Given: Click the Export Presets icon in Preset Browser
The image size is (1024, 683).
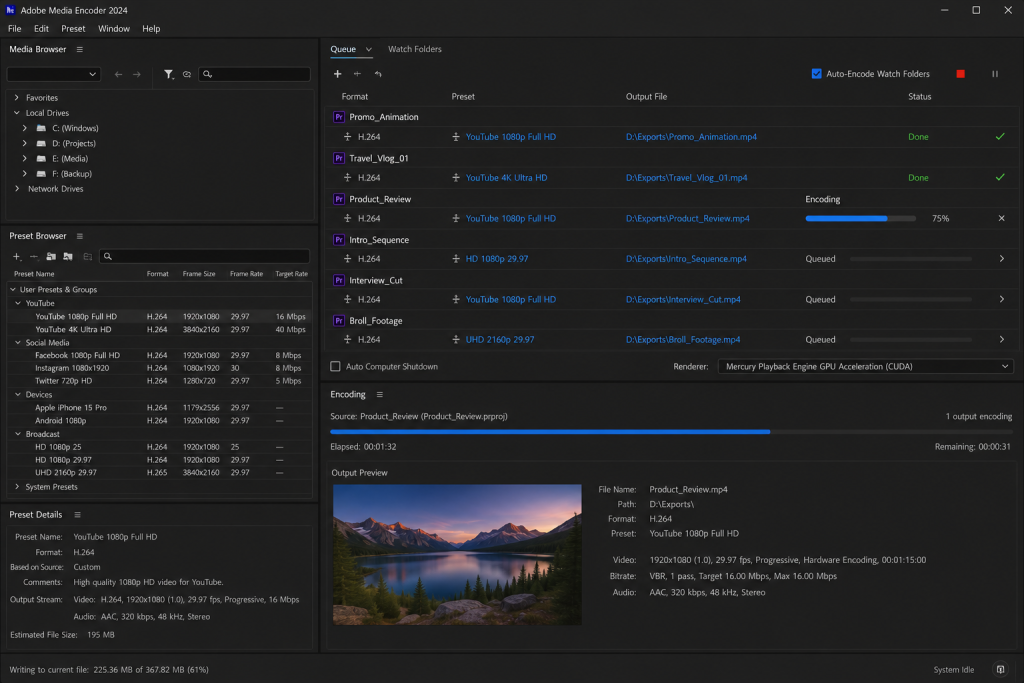Looking at the screenshot, I should (x=68, y=257).
